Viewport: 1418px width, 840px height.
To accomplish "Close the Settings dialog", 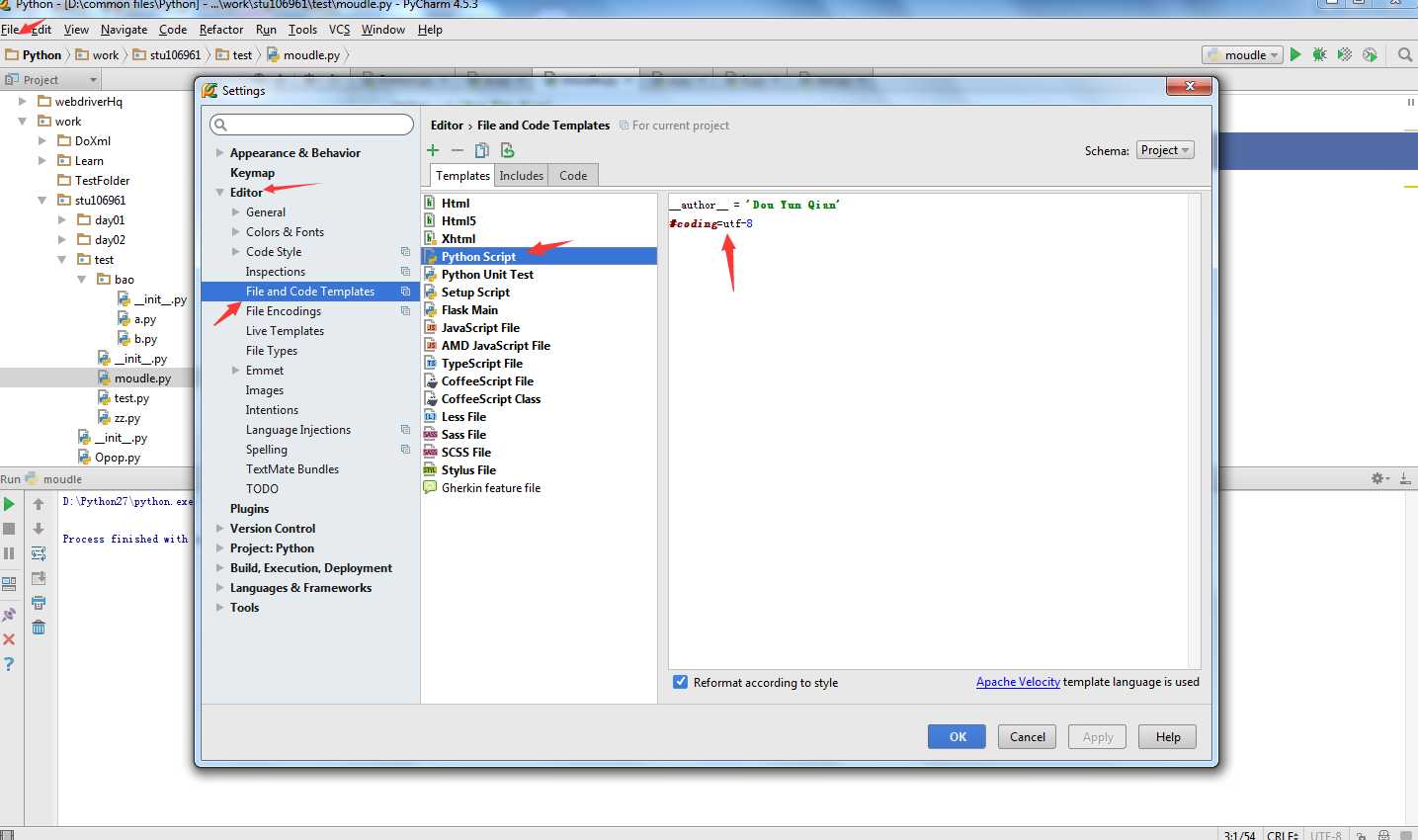I will point(1190,86).
